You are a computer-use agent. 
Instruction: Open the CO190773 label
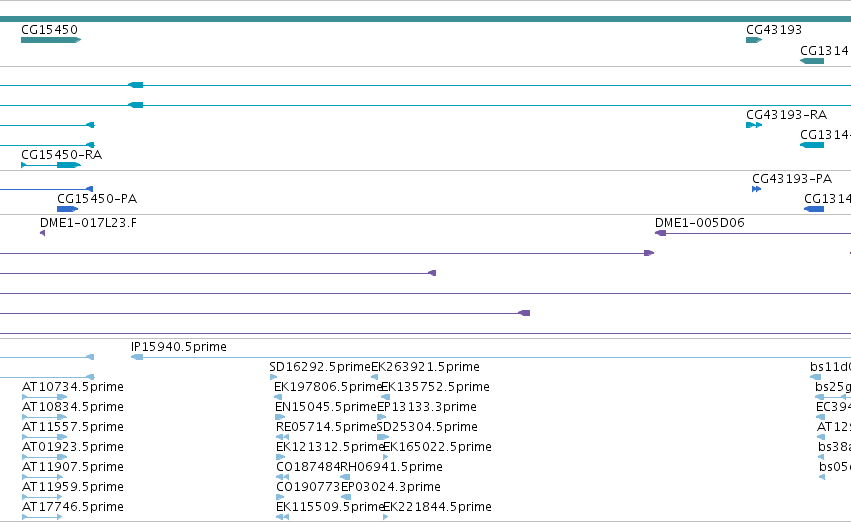click(308, 487)
